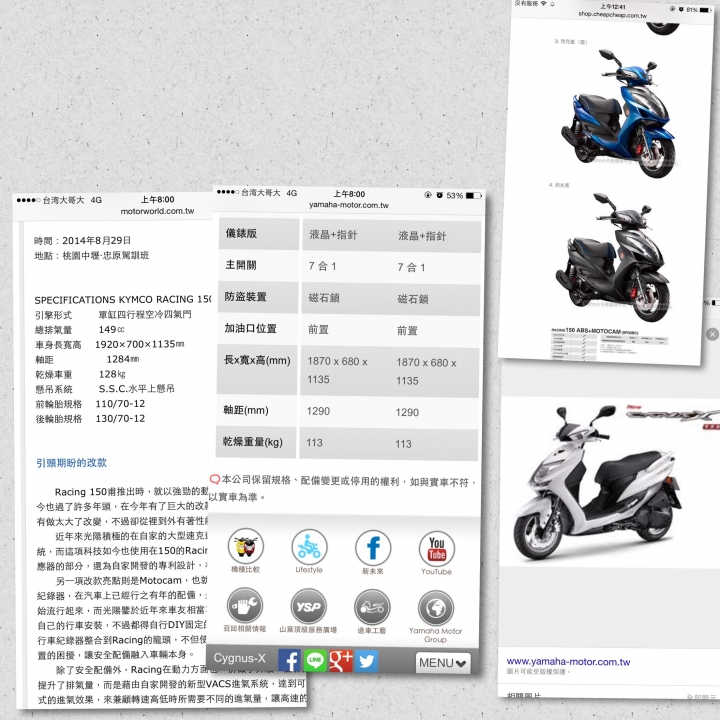Share via Google+ icon in Cygnus-X bar

[x=341, y=661]
